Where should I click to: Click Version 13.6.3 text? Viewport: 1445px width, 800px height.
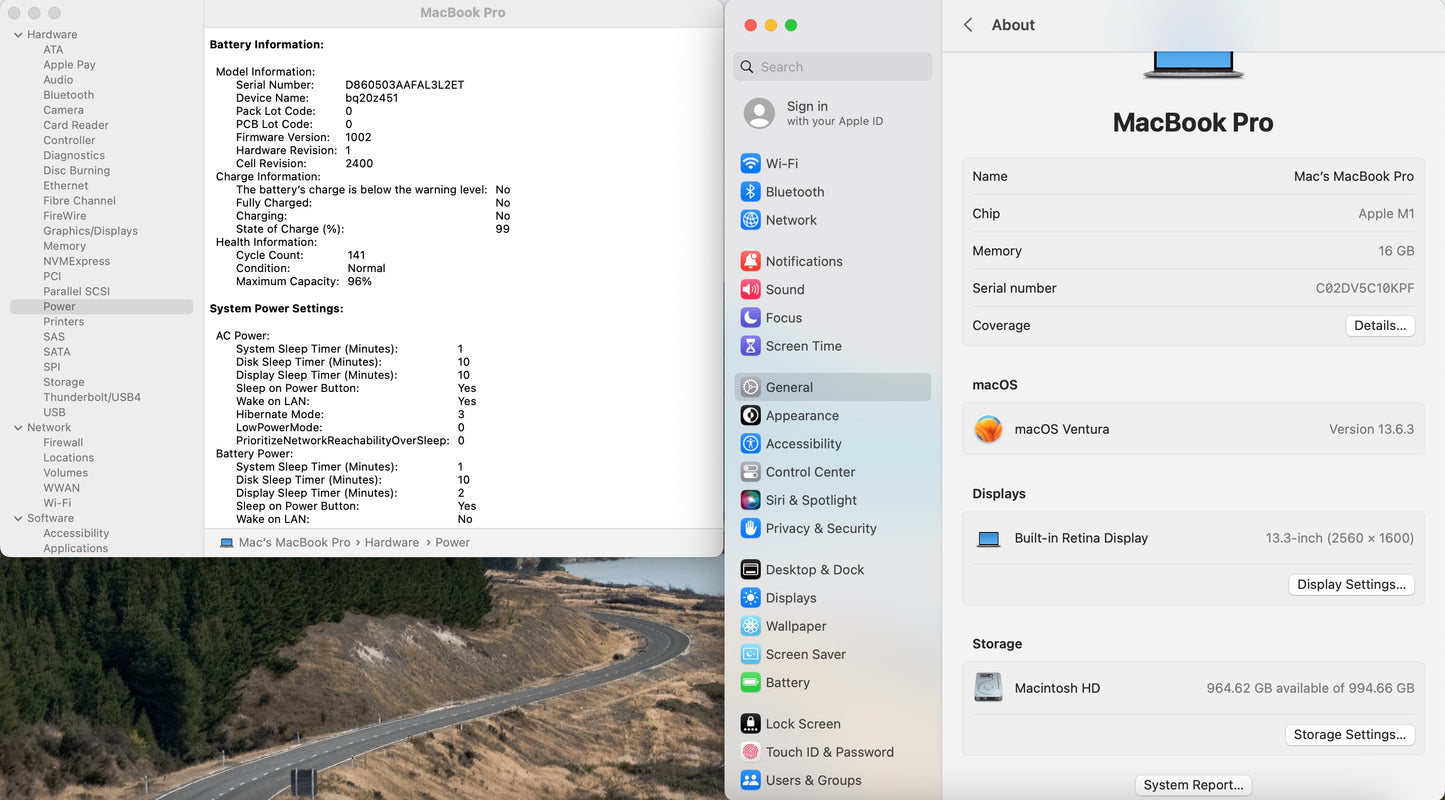(1371, 429)
